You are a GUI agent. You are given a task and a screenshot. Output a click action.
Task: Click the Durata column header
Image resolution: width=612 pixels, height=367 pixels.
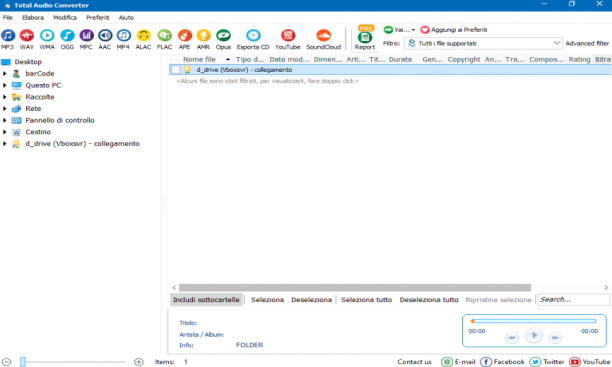(400, 59)
